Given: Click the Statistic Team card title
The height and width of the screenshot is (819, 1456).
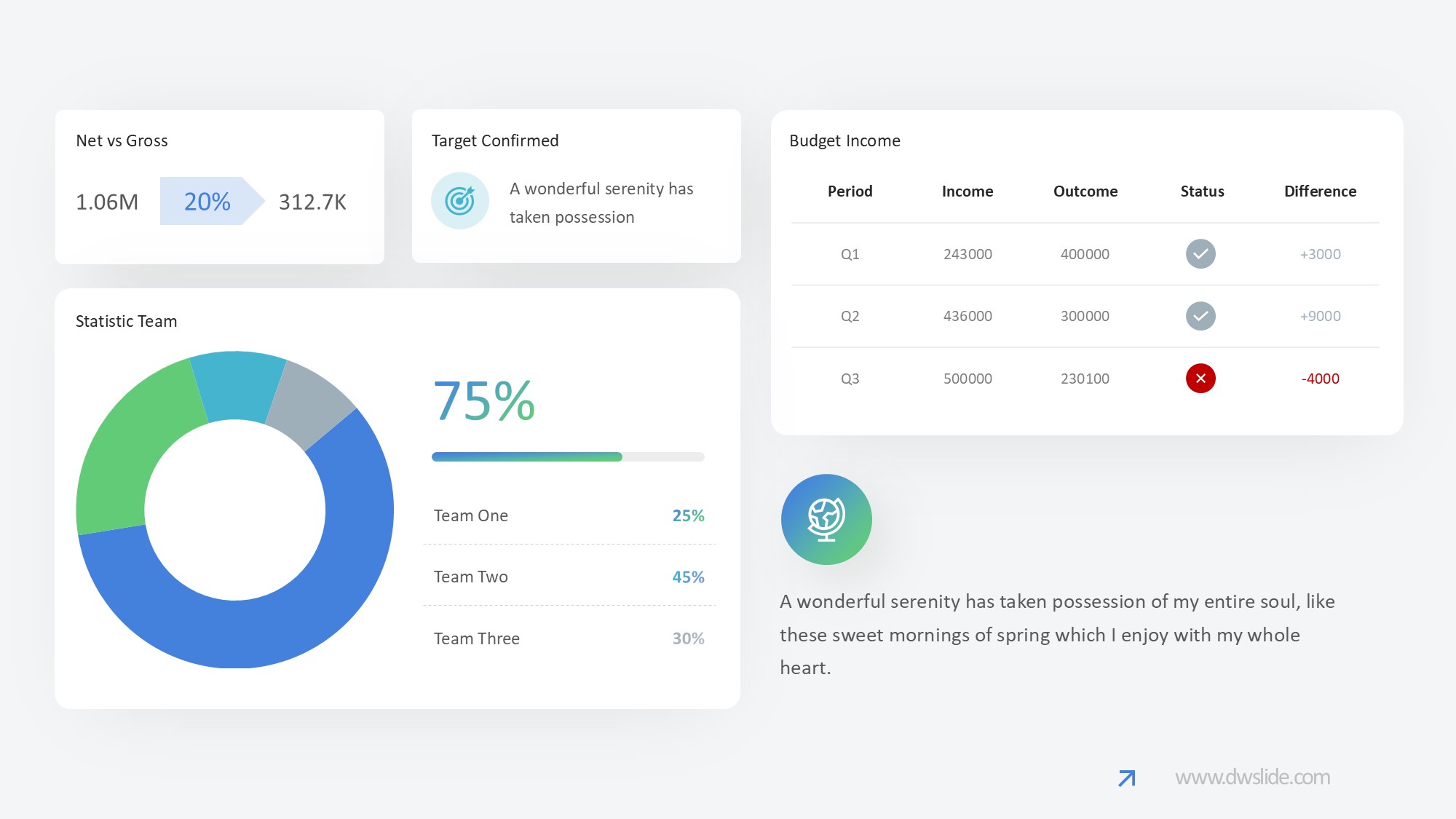Looking at the screenshot, I should click(x=127, y=321).
